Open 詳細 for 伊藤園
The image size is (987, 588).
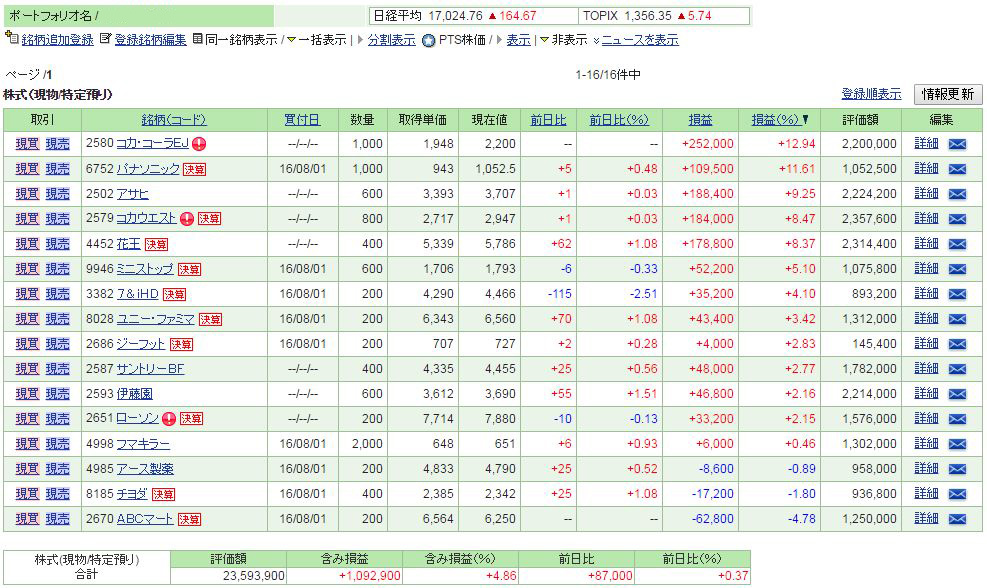pyautogui.click(x=926, y=393)
